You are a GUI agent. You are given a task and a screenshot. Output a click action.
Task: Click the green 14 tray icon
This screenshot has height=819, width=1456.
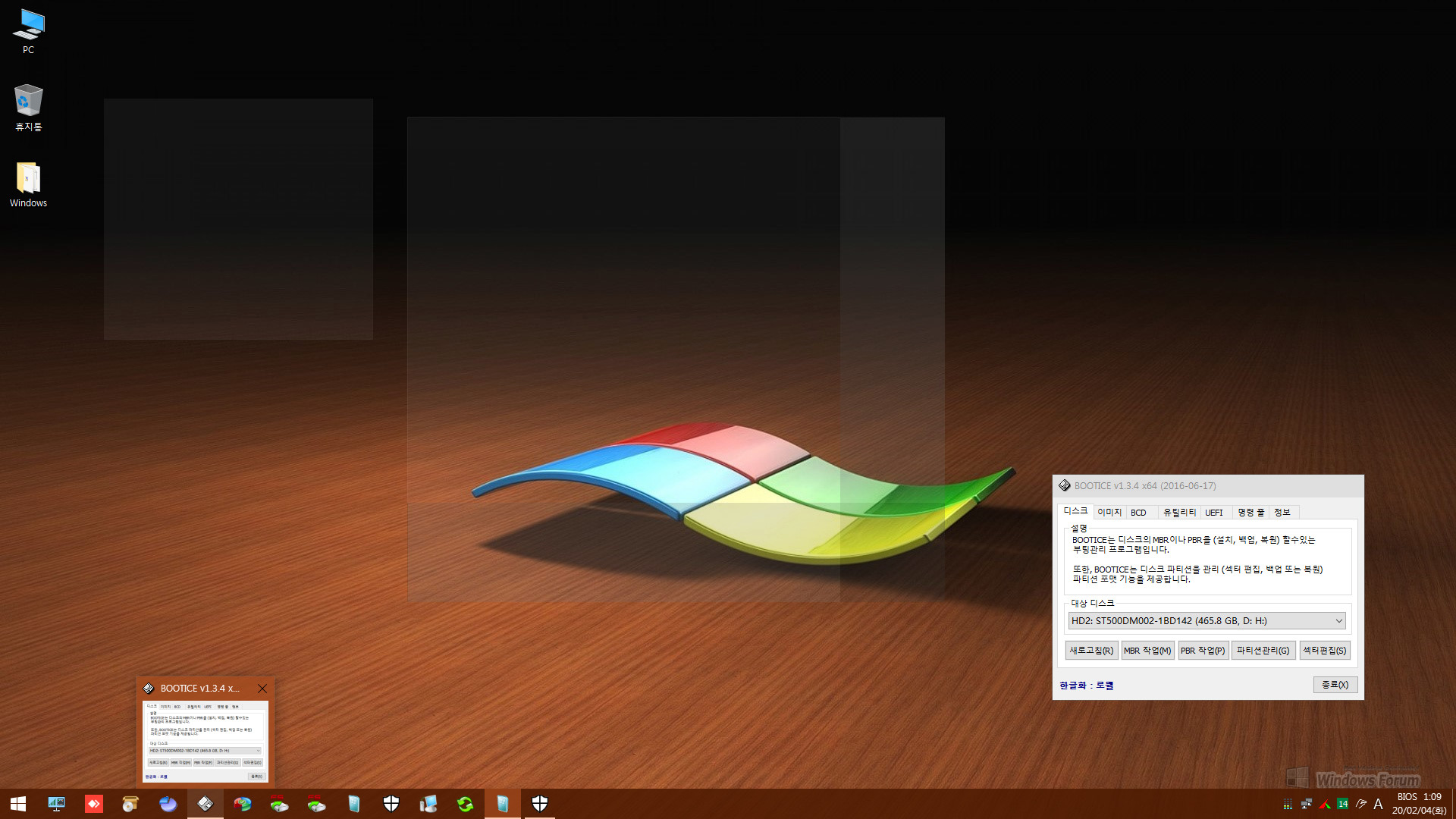(x=1343, y=804)
